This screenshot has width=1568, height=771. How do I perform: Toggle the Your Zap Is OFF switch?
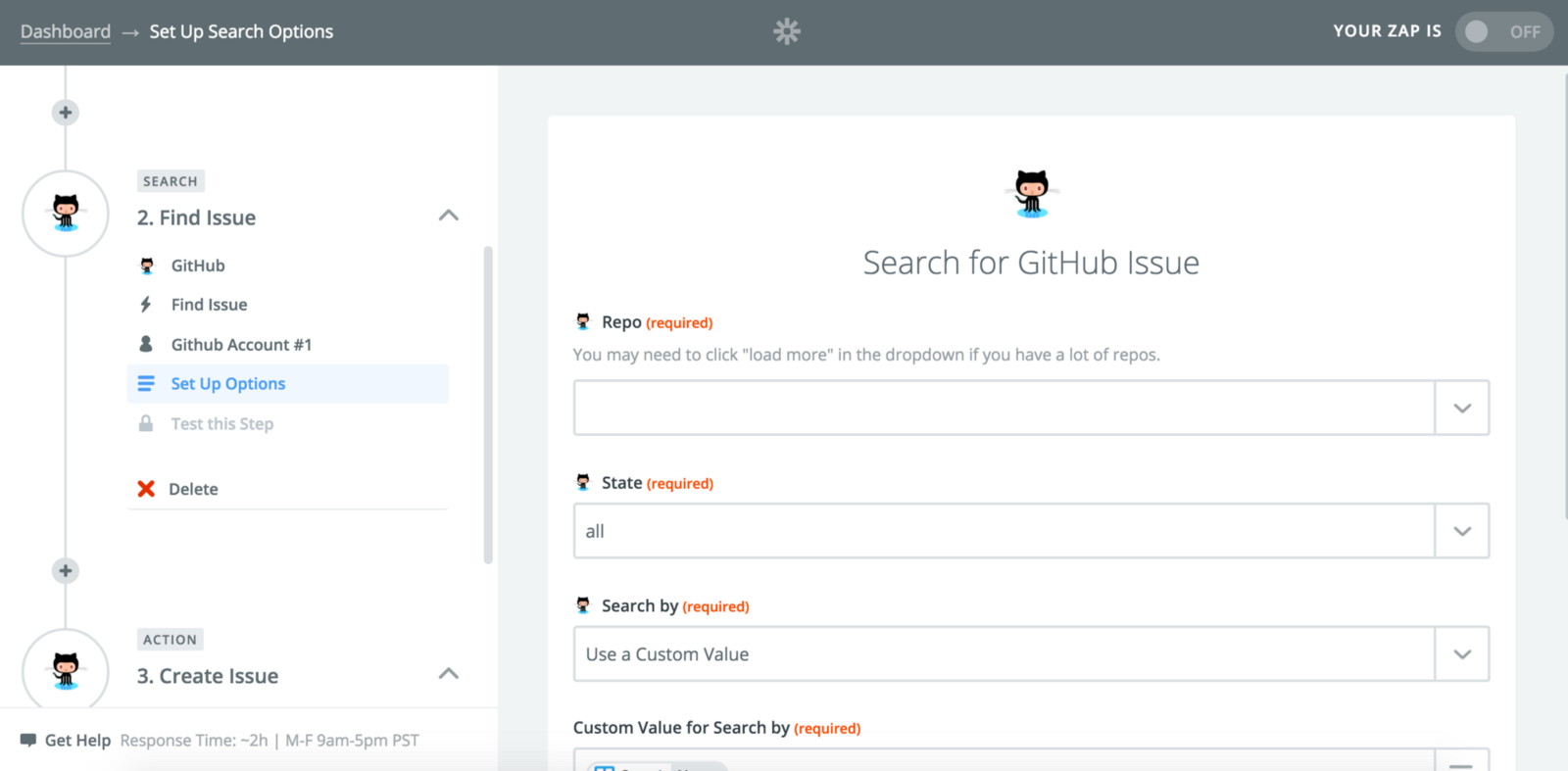[x=1503, y=31]
